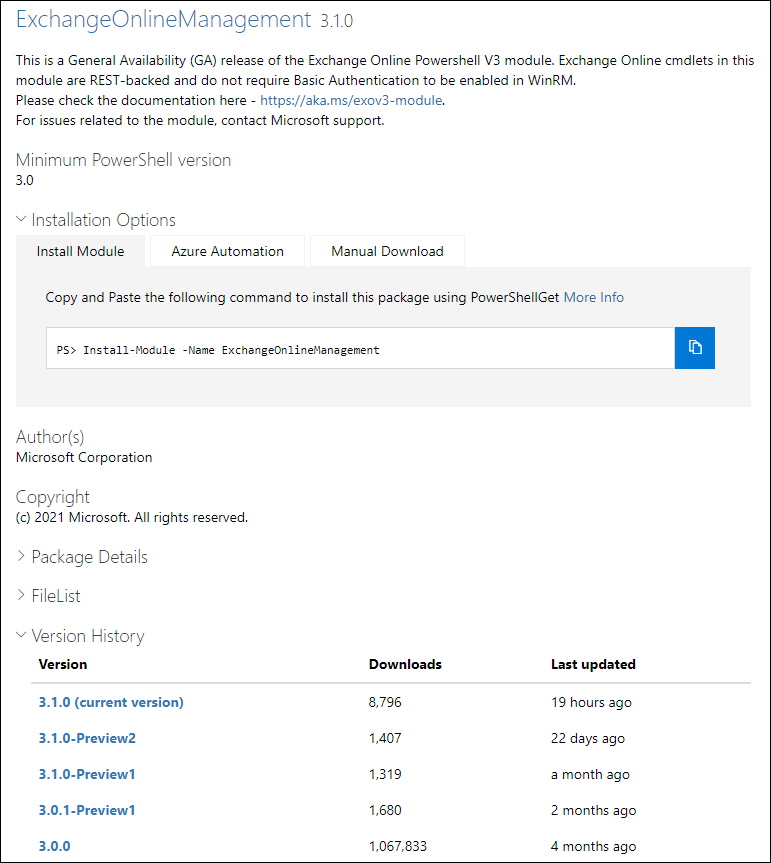Click the '2 months ago' cell

pos(593,810)
